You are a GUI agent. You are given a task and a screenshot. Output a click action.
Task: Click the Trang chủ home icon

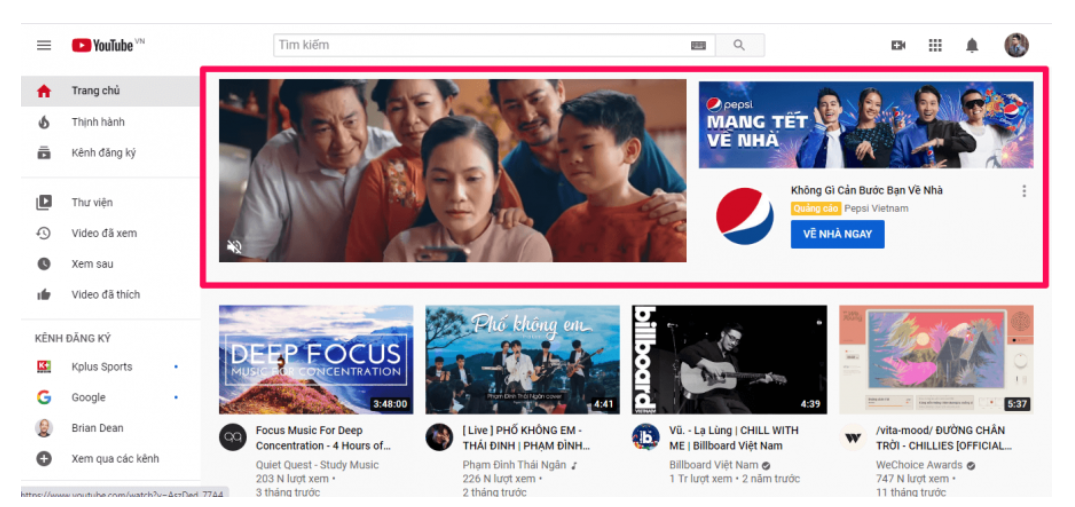click(44, 91)
